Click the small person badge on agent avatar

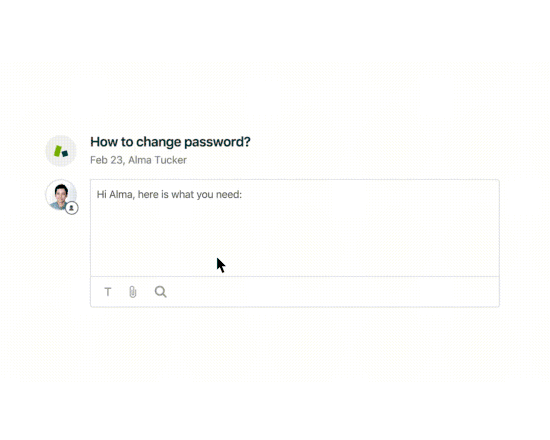[x=72, y=208]
